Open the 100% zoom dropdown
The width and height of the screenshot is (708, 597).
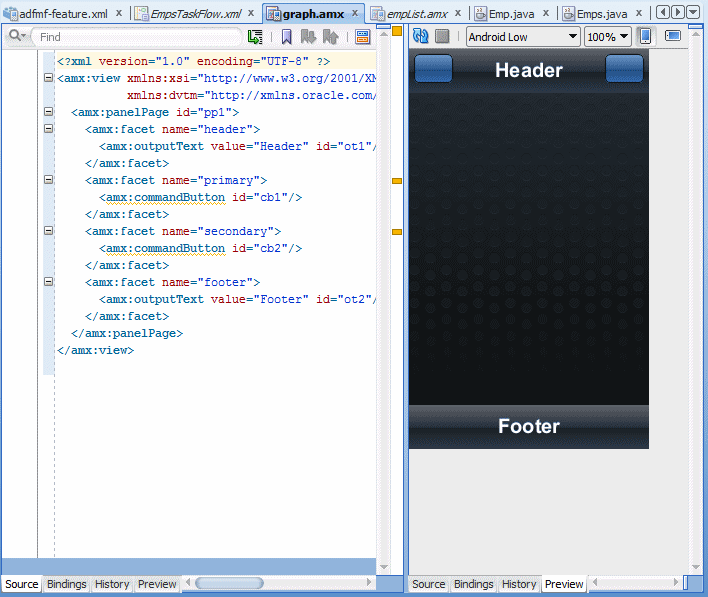[607, 37]
